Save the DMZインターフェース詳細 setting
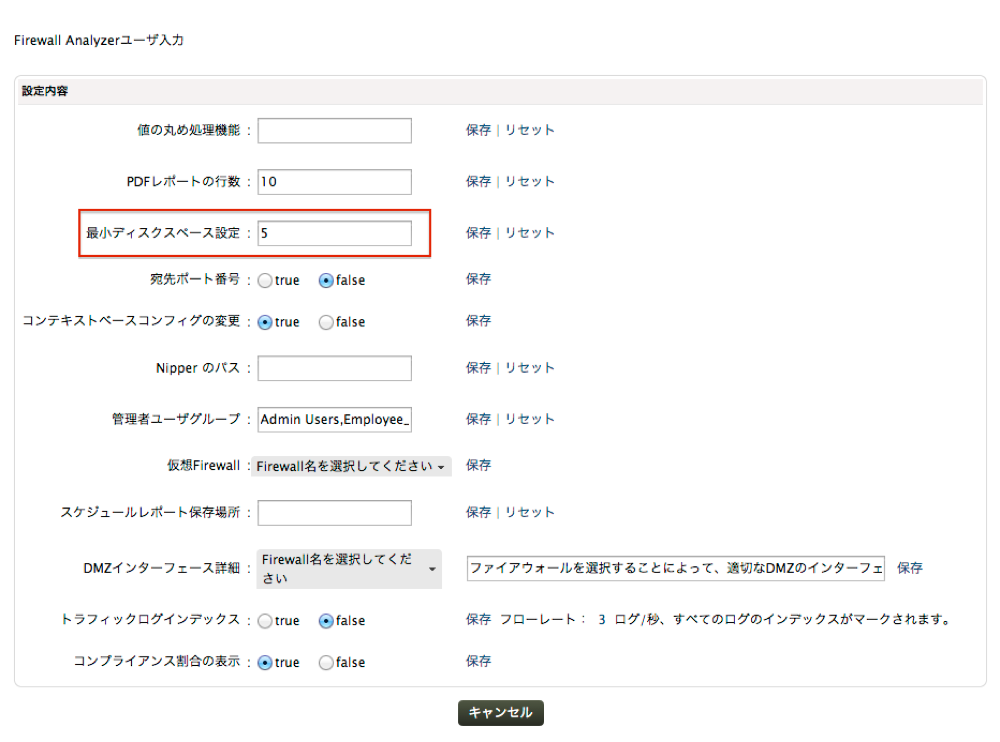Viewport: 1000px width, 742px height. (x=909, y=568)
